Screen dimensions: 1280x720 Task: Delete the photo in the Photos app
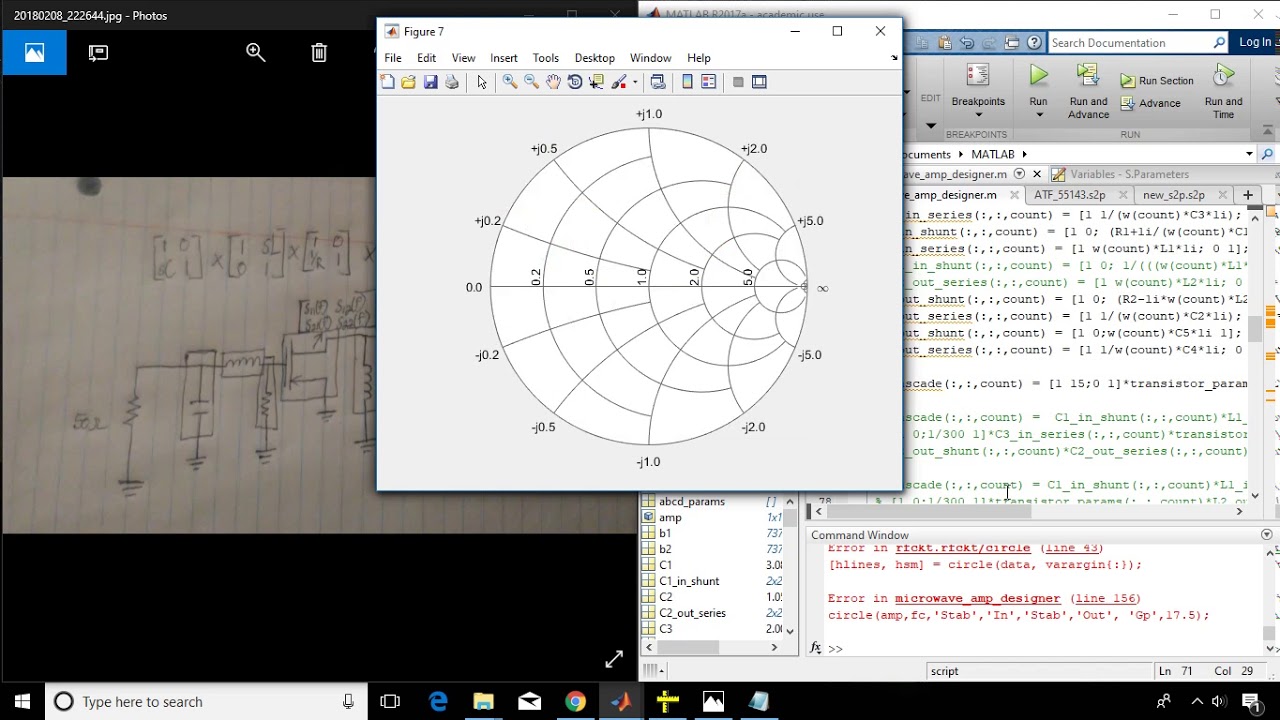coord(319,53)
